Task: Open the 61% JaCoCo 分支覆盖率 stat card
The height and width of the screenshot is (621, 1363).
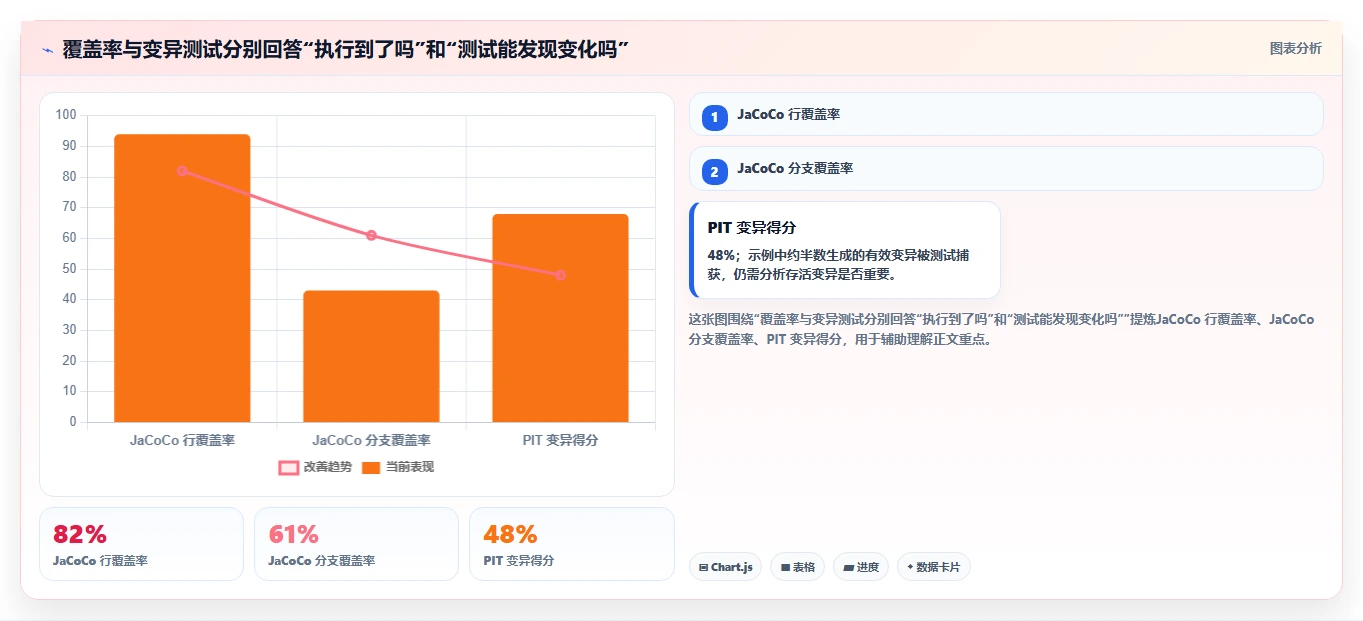Action: 356,544
